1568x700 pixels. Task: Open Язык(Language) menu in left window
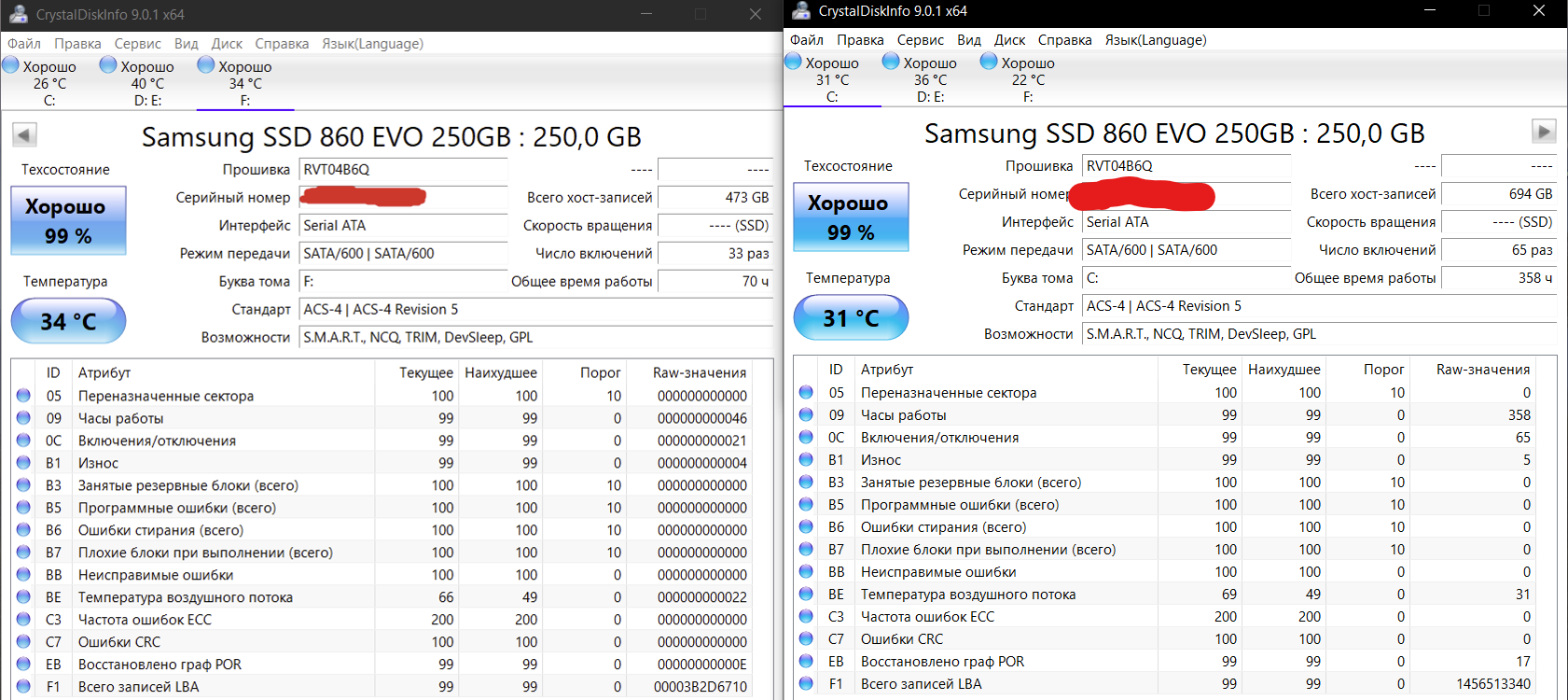[x=372, y=44]
